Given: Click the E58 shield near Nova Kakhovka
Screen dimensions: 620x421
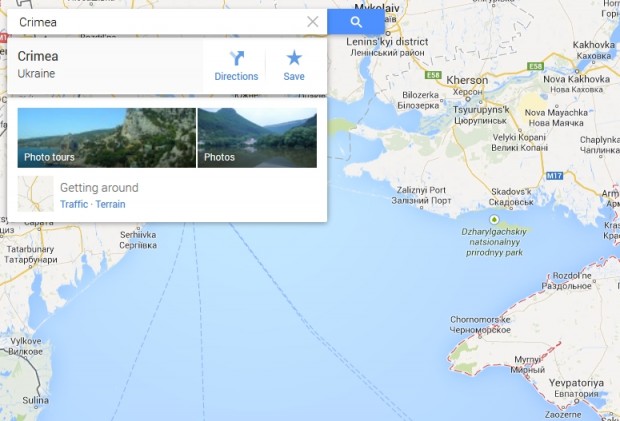Looking at the screenshot, I should pos(535,66).
